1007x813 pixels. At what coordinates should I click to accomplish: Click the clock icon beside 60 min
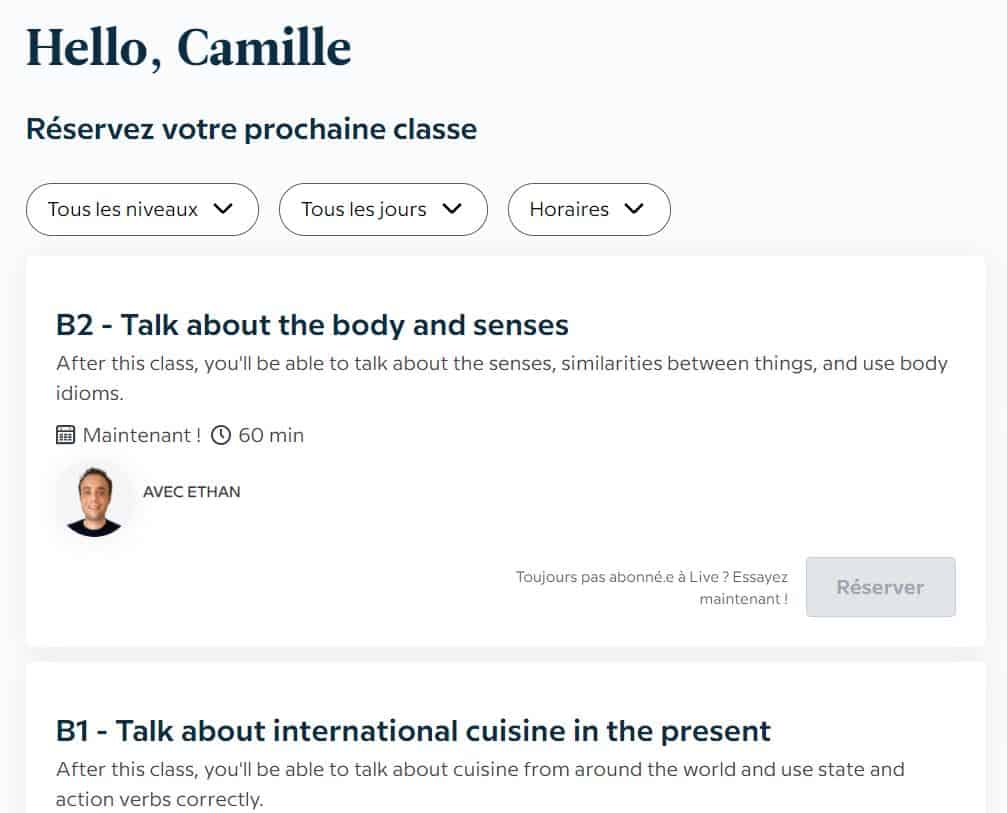[221, 435]
